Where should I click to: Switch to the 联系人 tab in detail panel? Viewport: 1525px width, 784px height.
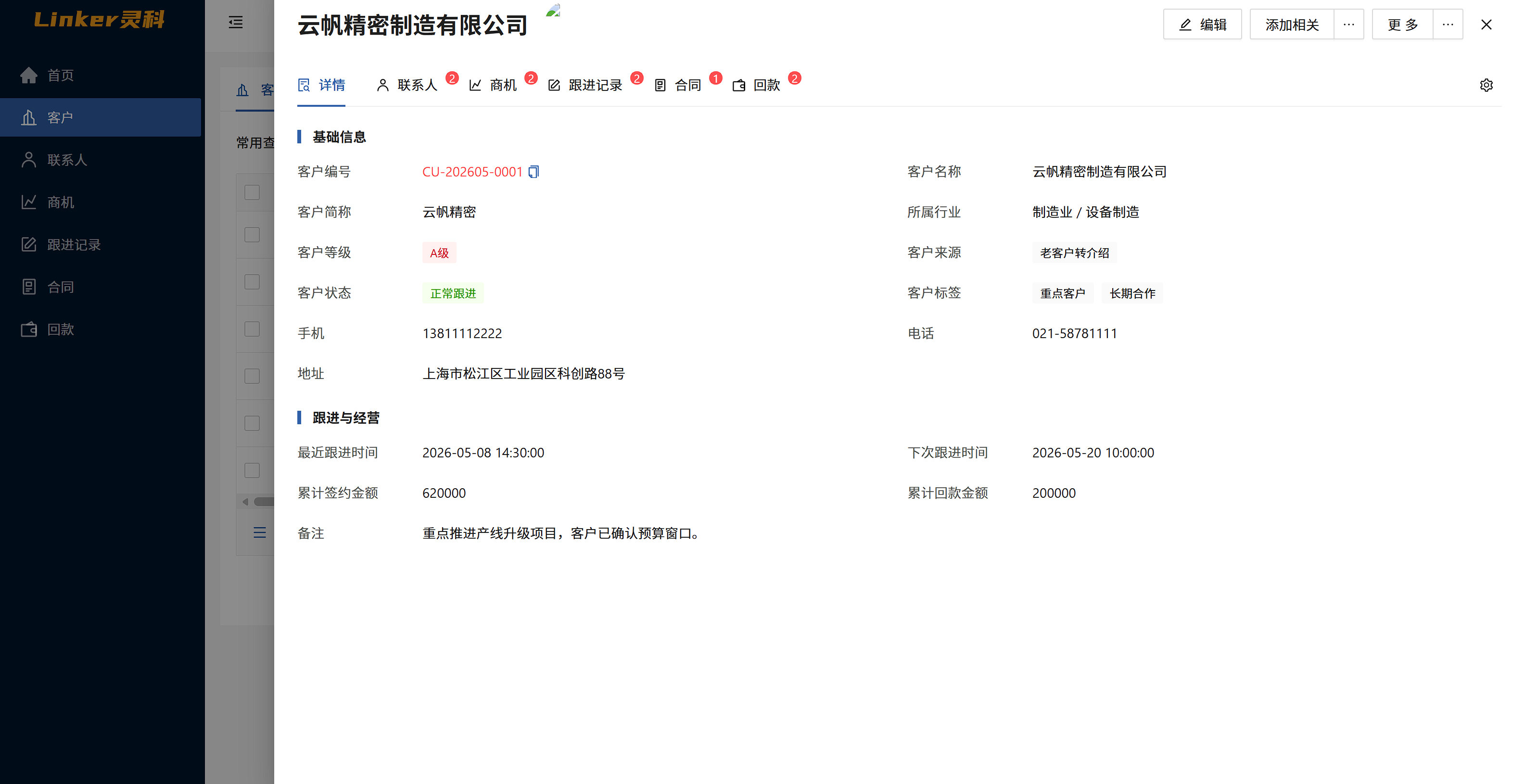coord(407,85)
